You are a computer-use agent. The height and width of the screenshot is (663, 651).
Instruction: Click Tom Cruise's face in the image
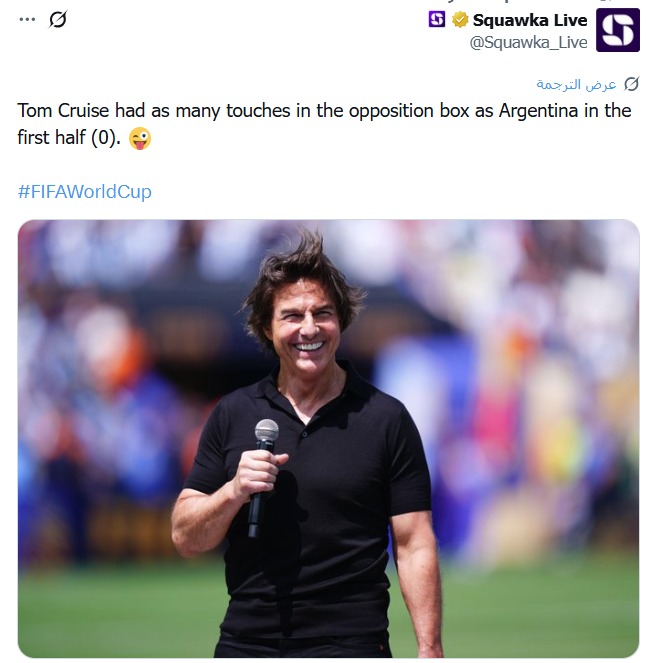305,330
